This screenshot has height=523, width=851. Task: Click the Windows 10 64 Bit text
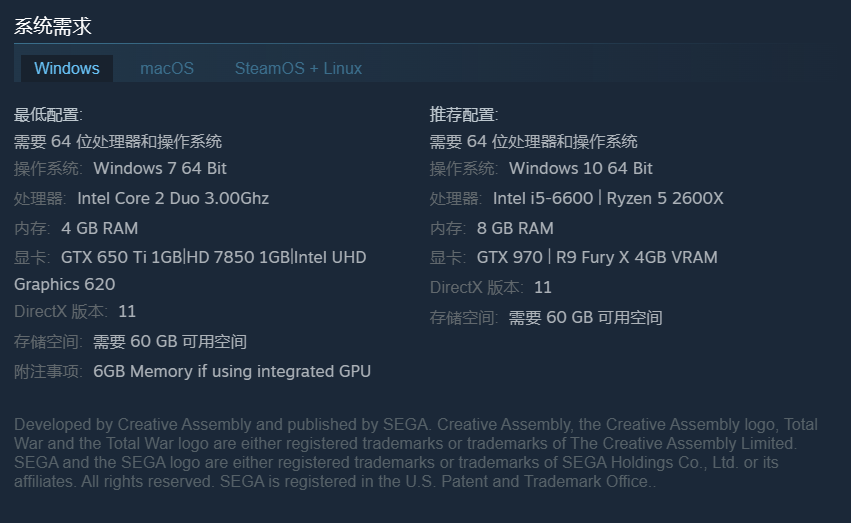tap(580, 168)
